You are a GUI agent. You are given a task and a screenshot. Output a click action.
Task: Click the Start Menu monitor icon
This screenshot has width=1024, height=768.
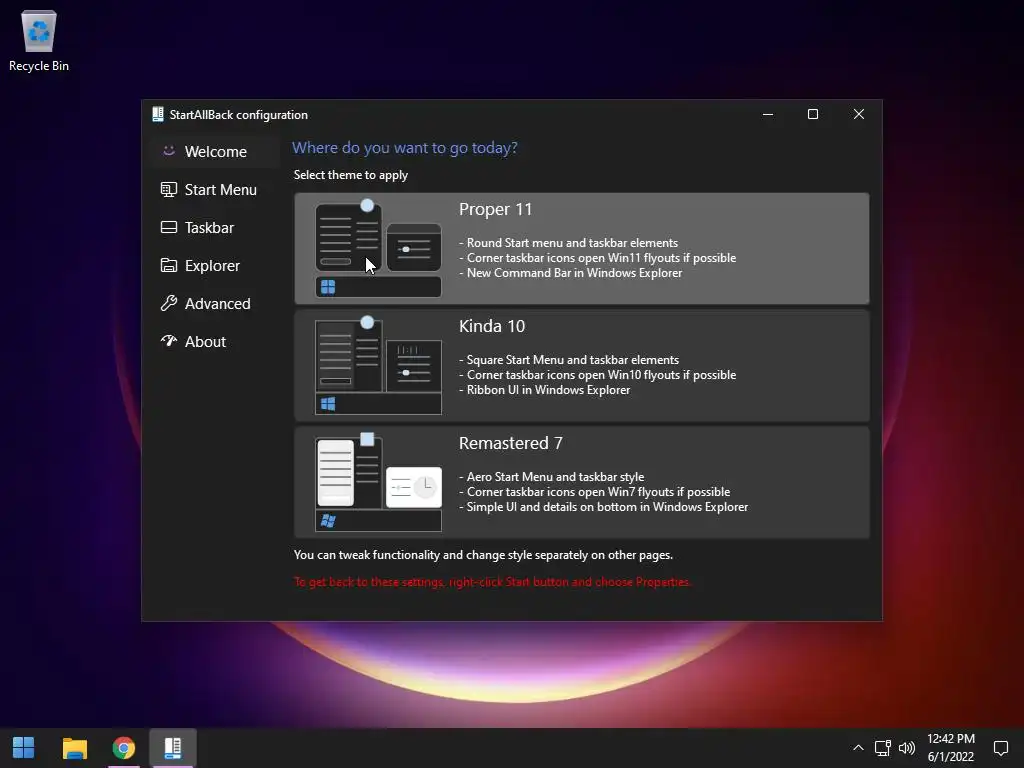click(x=168, y=189)
